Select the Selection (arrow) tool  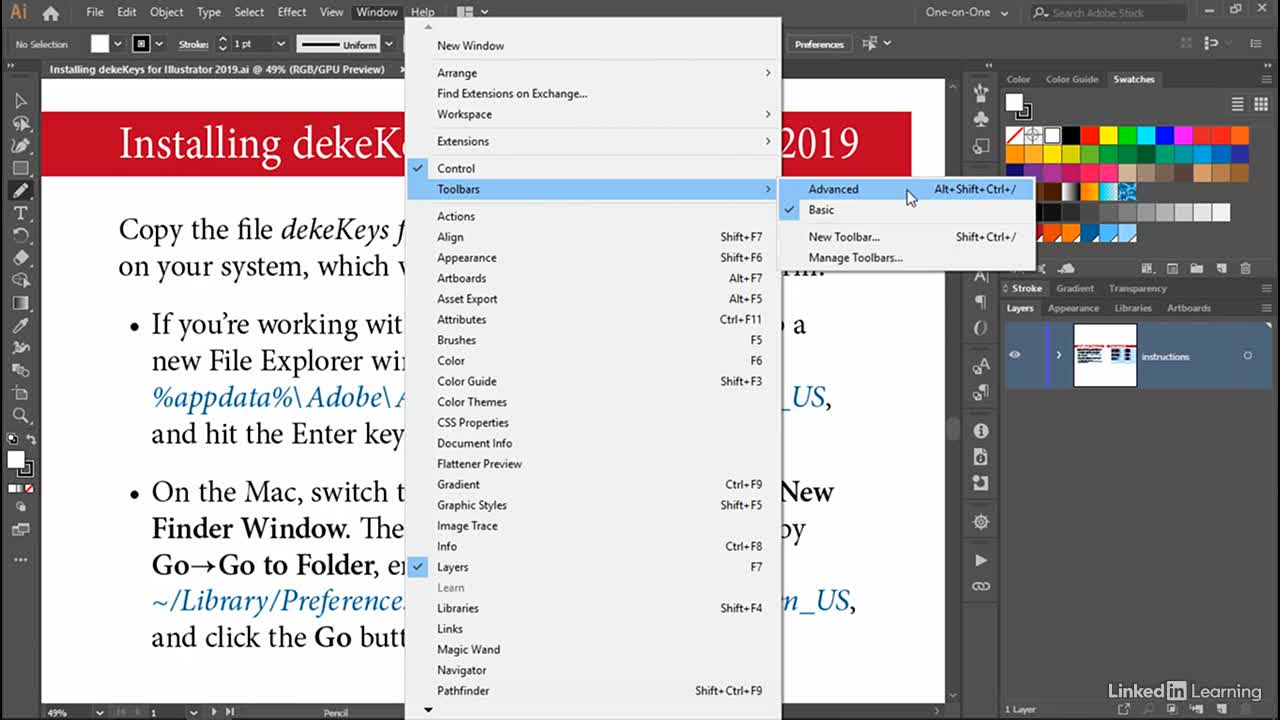(x=21, y=100)
